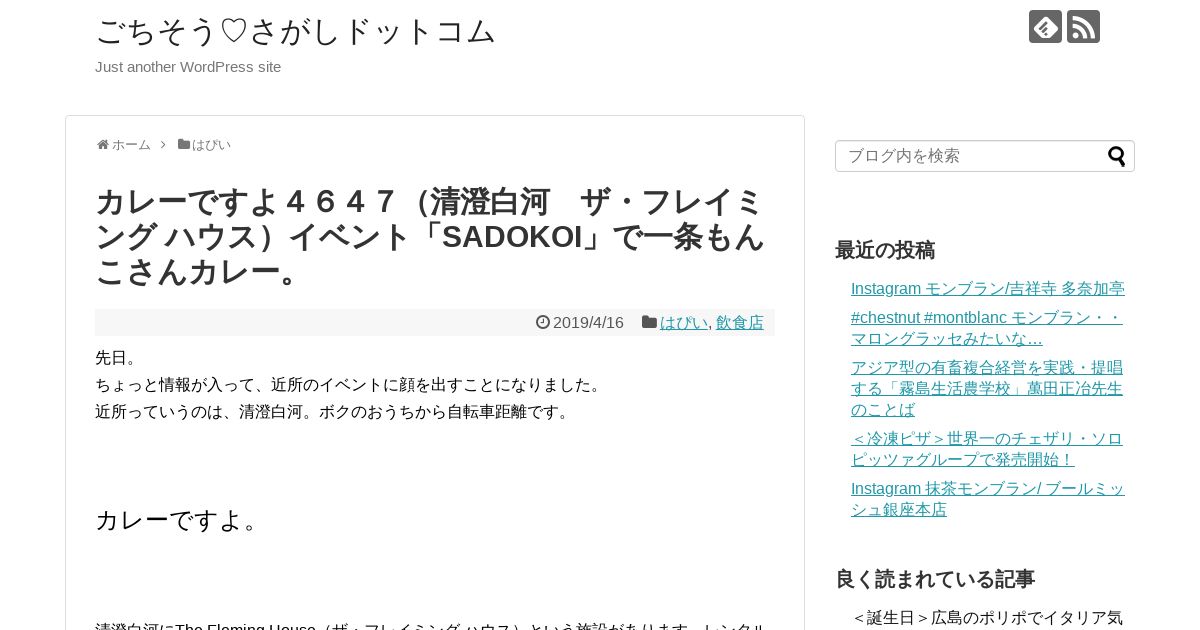Click the line ちょっと情報が入って、近所のイベントに

click(351, 385)
